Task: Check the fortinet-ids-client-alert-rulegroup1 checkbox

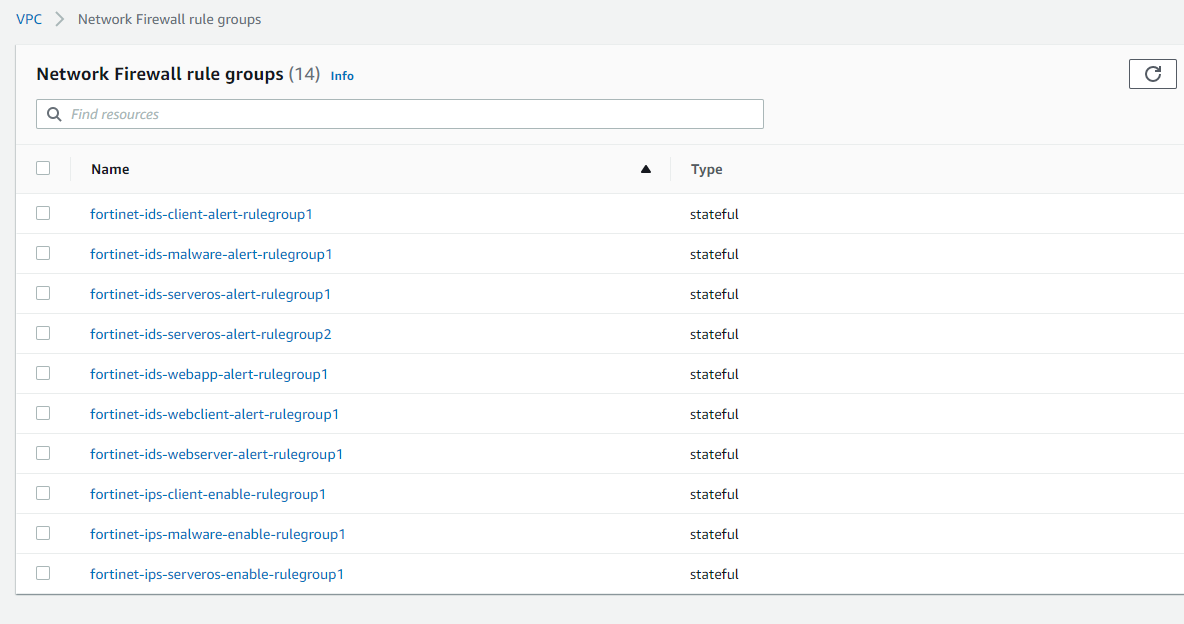Action: click(43, 213)
